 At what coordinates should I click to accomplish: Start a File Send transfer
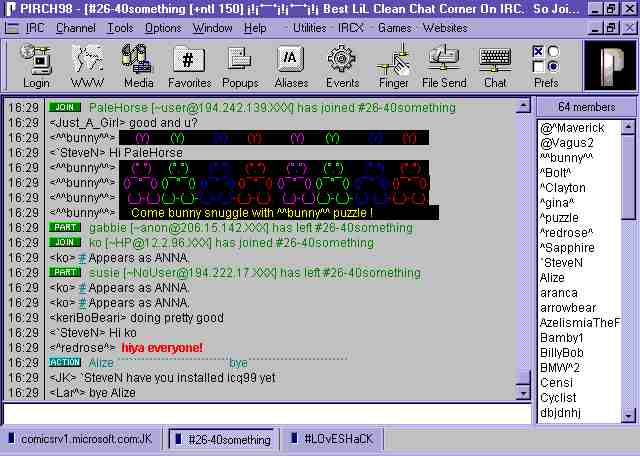[444, 65]
